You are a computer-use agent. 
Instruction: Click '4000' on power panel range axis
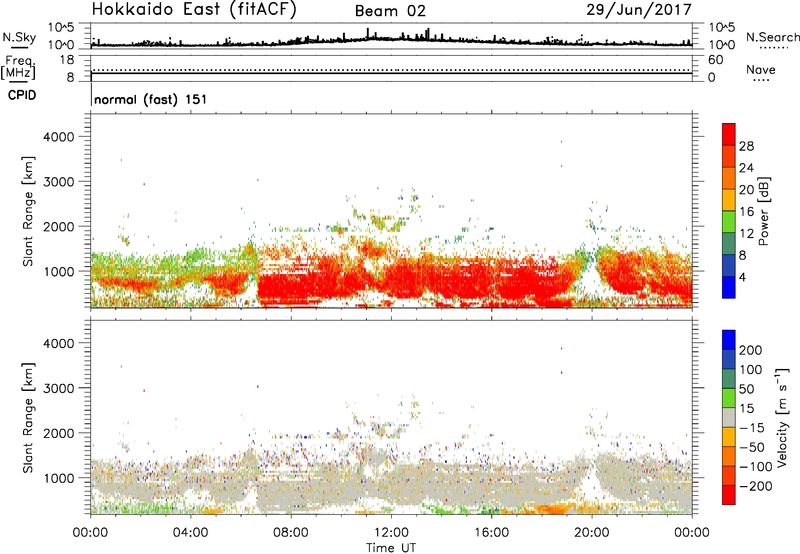[59, 137]
